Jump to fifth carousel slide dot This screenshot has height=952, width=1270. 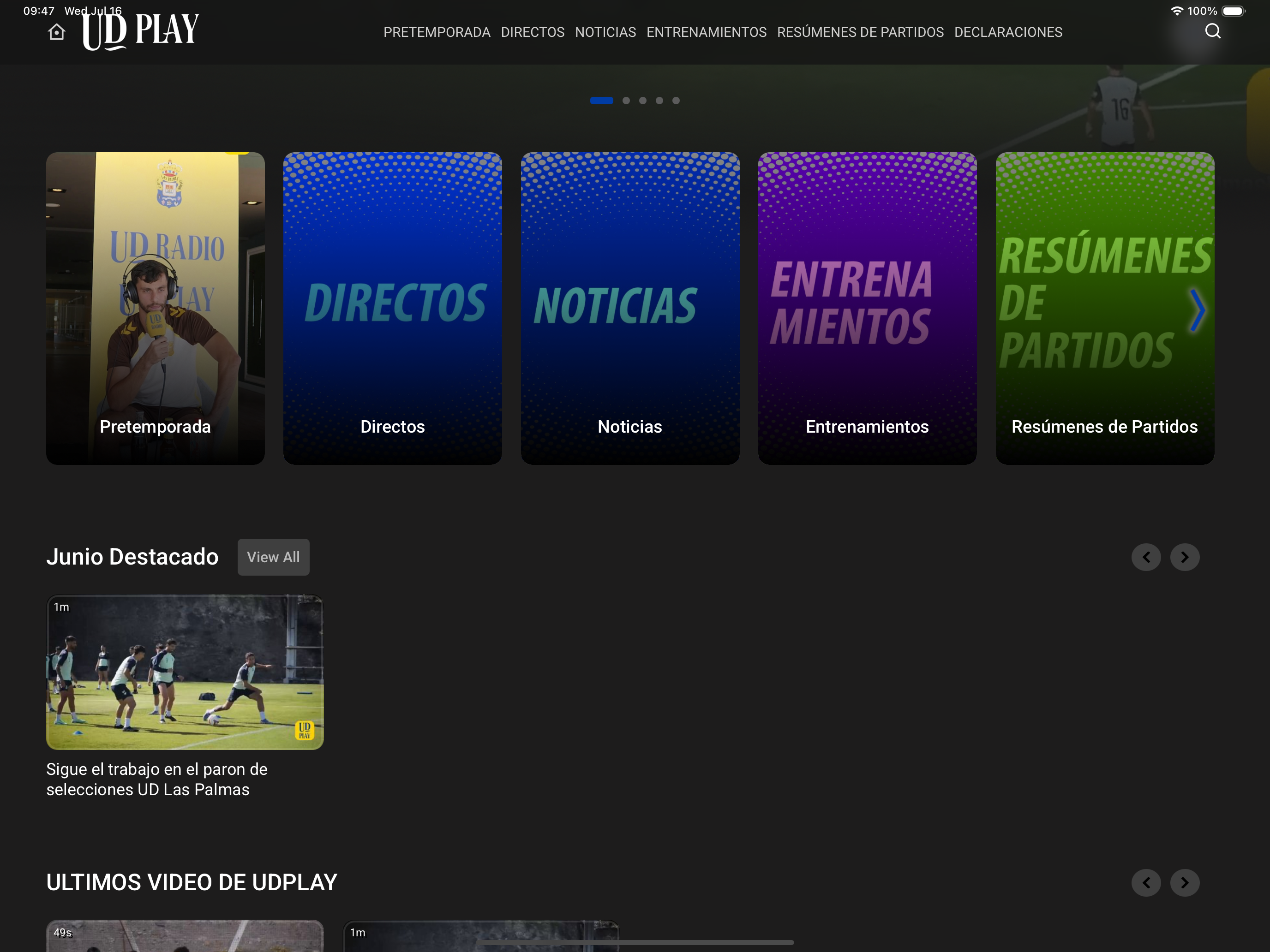click(x=677, y=101)
